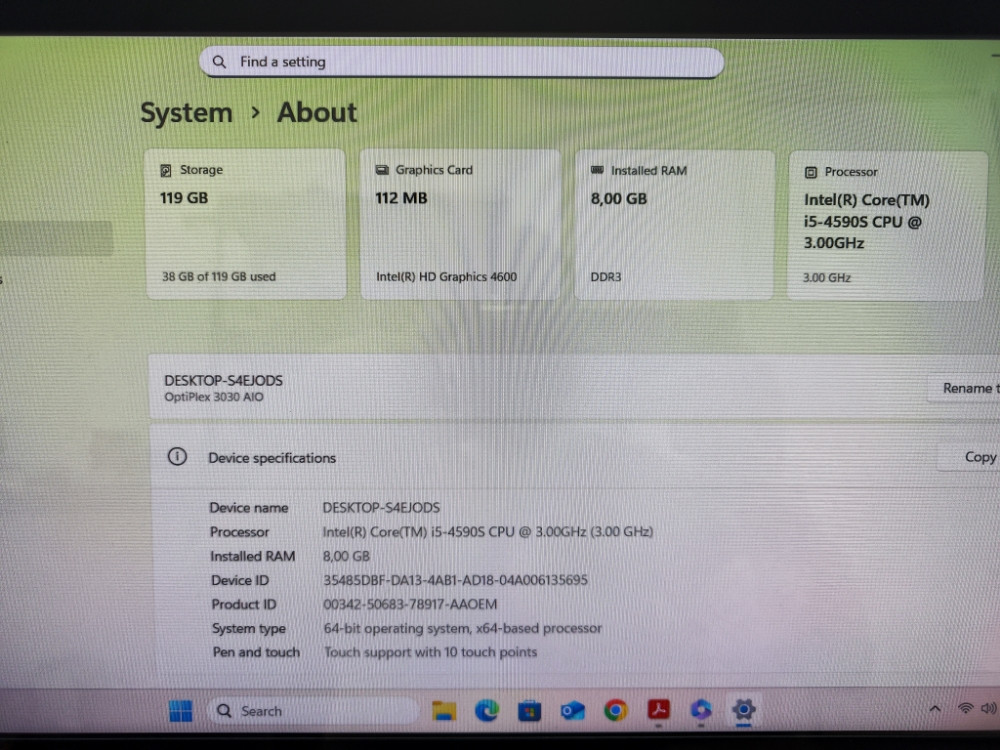
Task: Click the Storage disk icon
Action: click(166, 170)
